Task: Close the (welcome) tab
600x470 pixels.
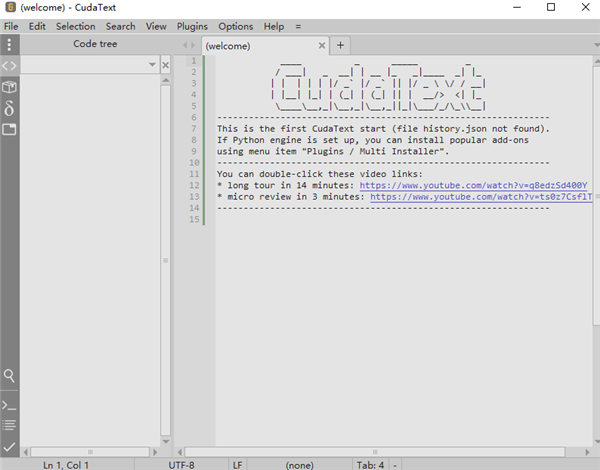Action: 322,46
